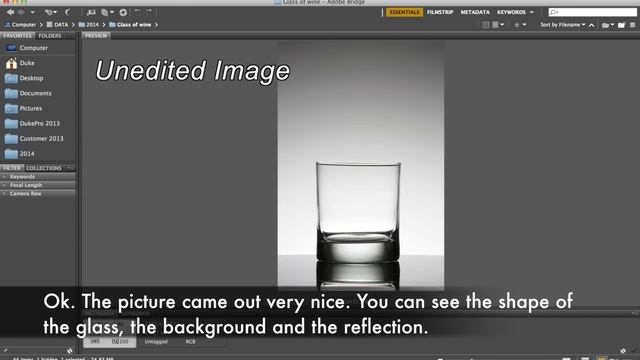Open the recent files dropdown
Screen dimensions: 640x360
(x=51, y=12)
